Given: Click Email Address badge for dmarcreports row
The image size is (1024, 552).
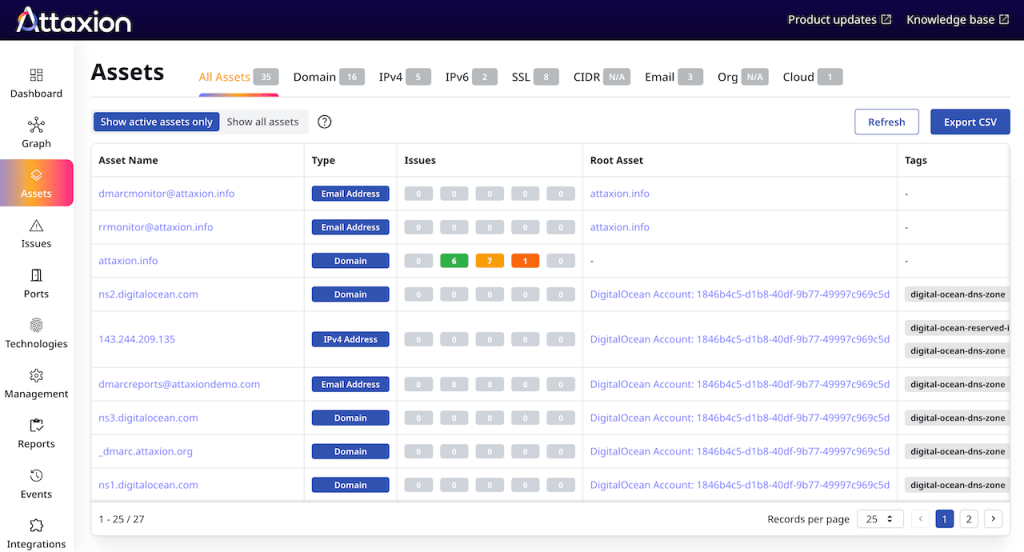Looking at the screenshot, I should click(350, 384).
